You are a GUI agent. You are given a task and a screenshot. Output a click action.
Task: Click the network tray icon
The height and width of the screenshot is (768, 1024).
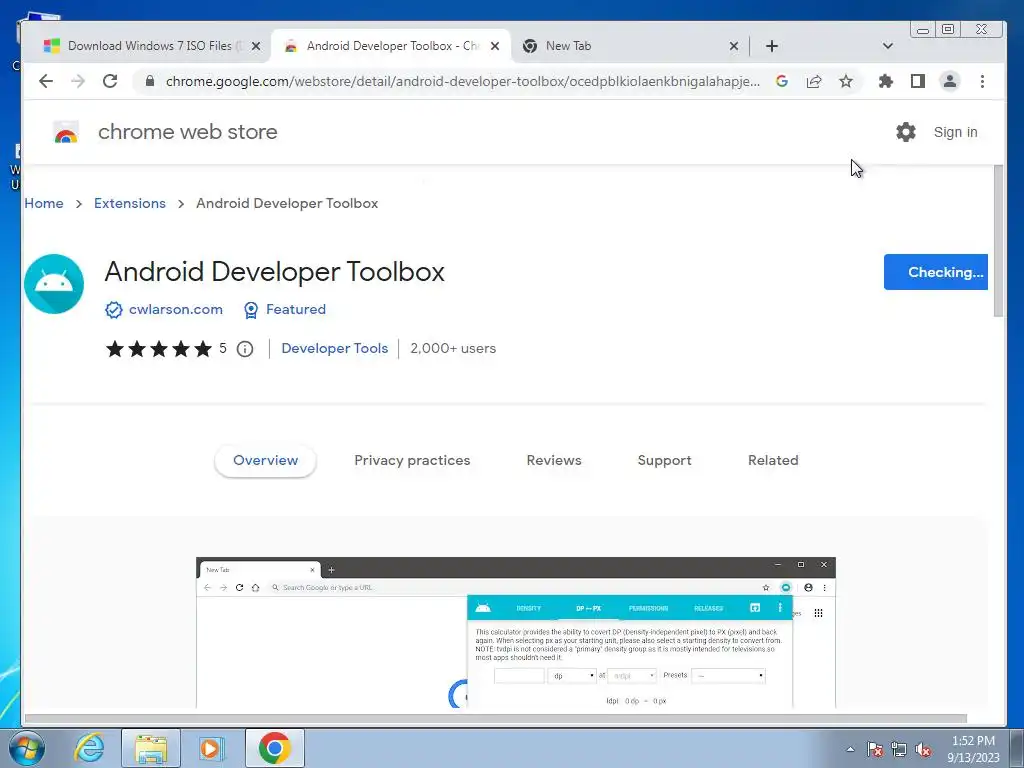click(x=899, y=749)
